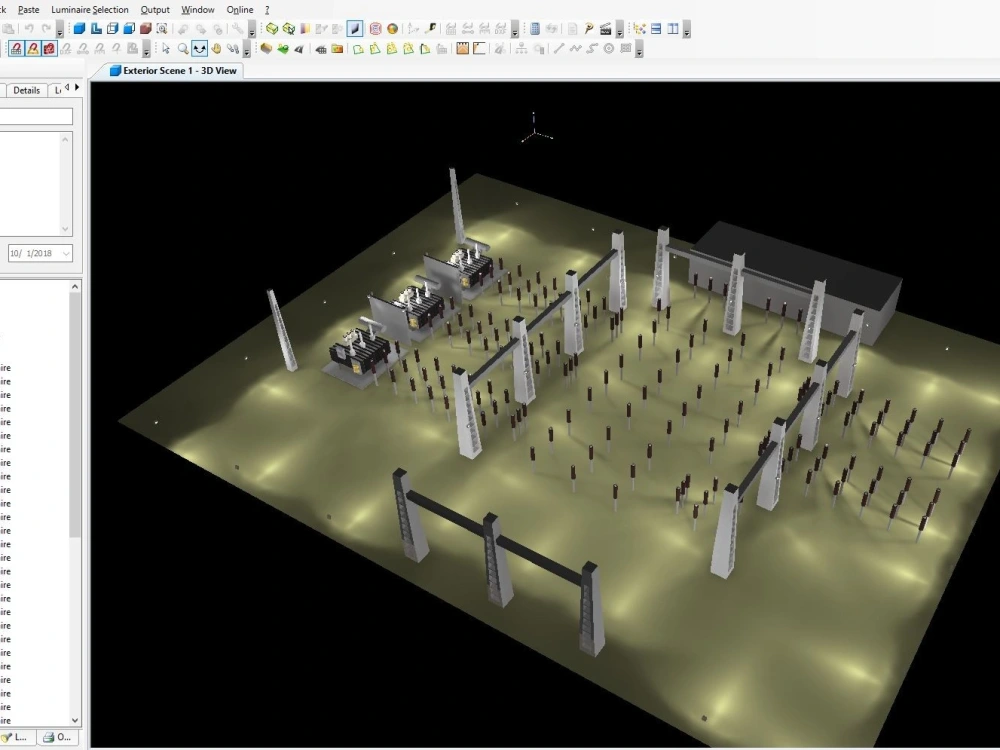Open the movie maker clapperboard tool
This screenshot has height=750, width=1000.
point(606,28)
